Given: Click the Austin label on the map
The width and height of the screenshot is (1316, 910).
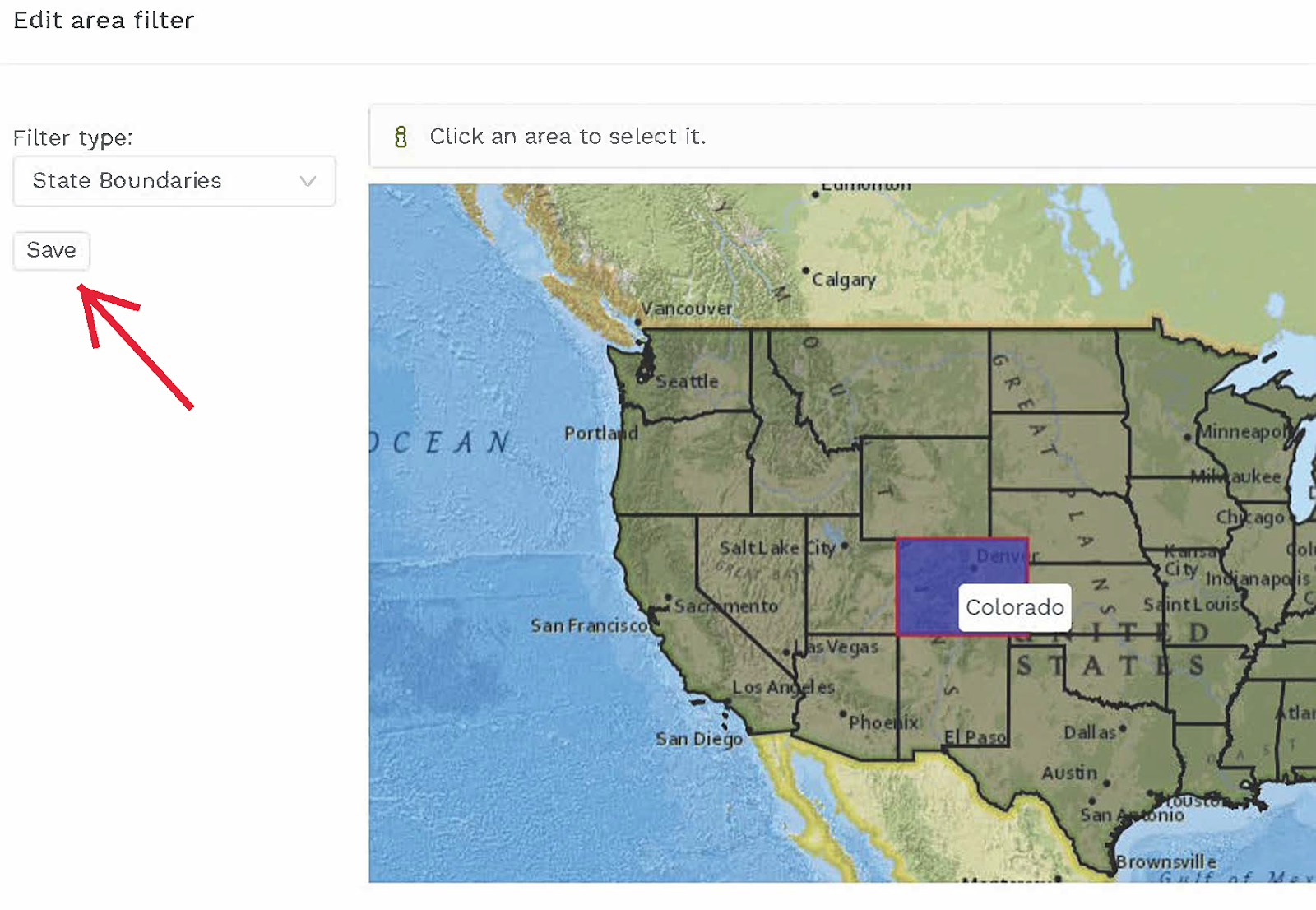Looking at the screenshot, I should click(1069, 773).
